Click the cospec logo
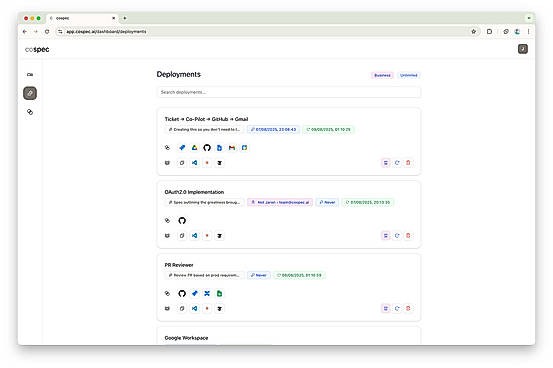553x368 pixels. tap(37, 49)
